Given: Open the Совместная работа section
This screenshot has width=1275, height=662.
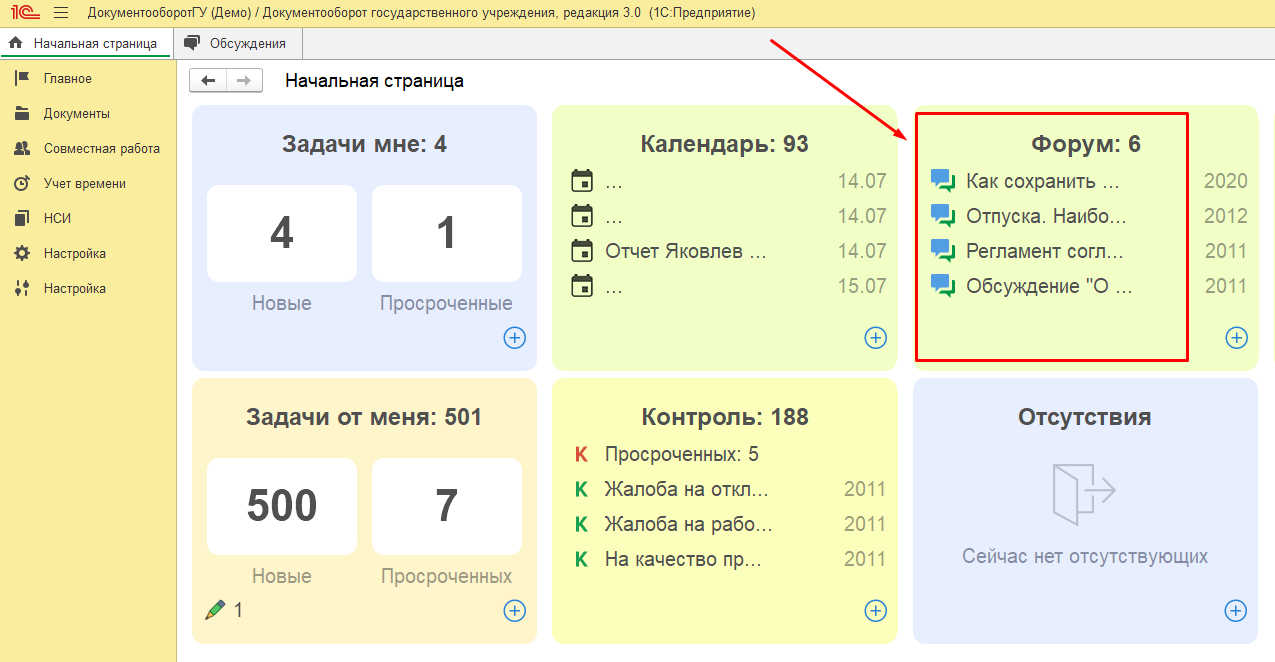Looking at the screenshot, I should pos(101,149).
